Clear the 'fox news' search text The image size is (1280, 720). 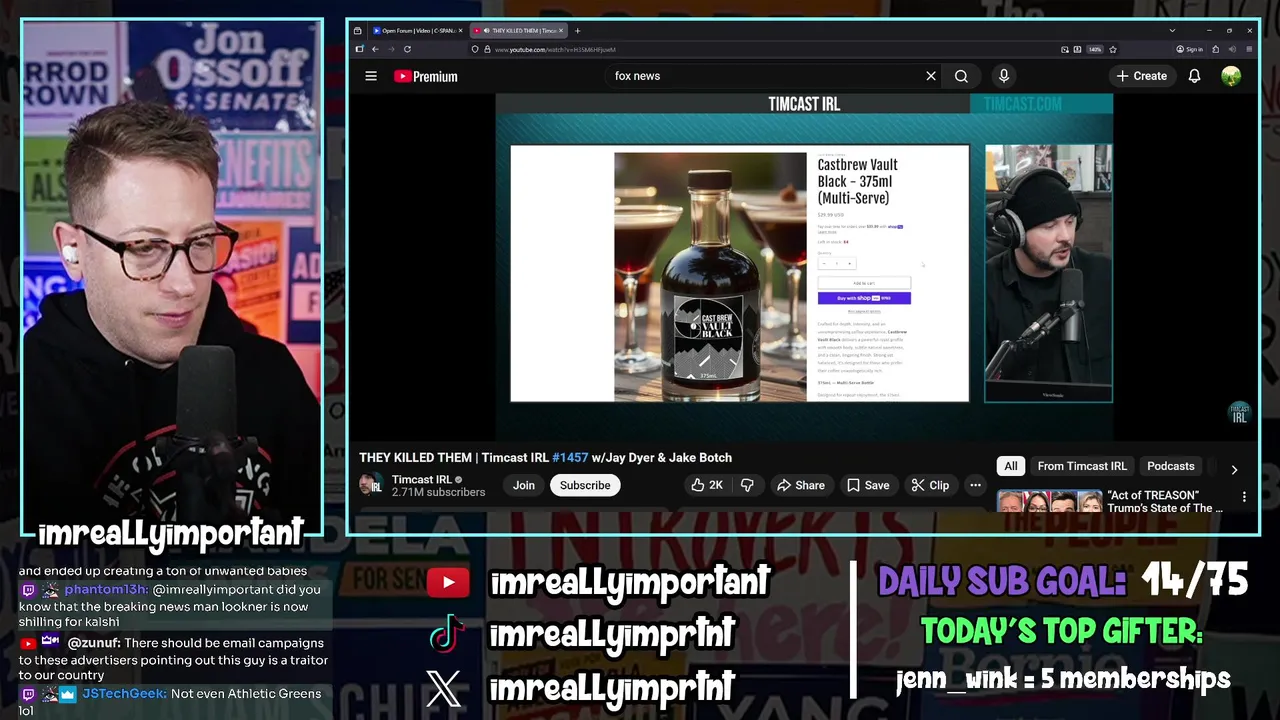coord(931,76)
